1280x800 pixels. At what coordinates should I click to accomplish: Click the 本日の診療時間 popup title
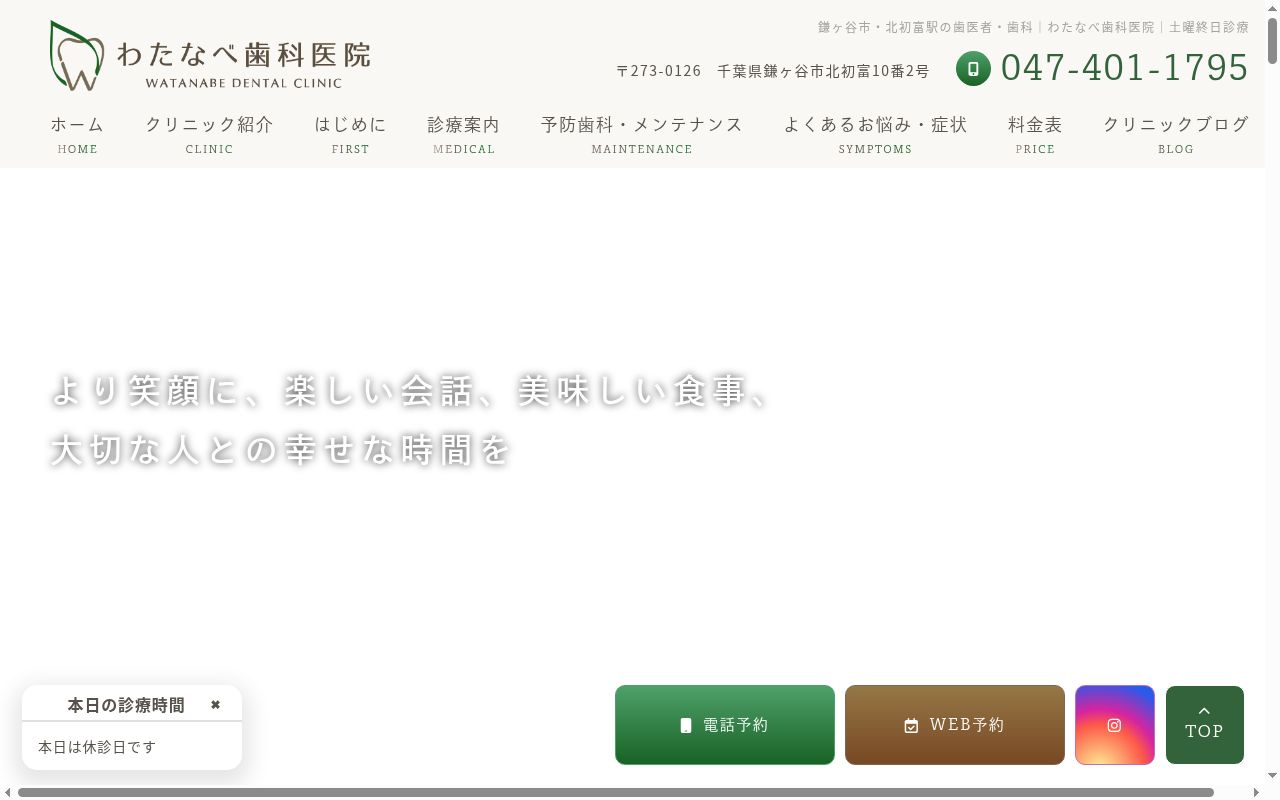pos(126,705)
